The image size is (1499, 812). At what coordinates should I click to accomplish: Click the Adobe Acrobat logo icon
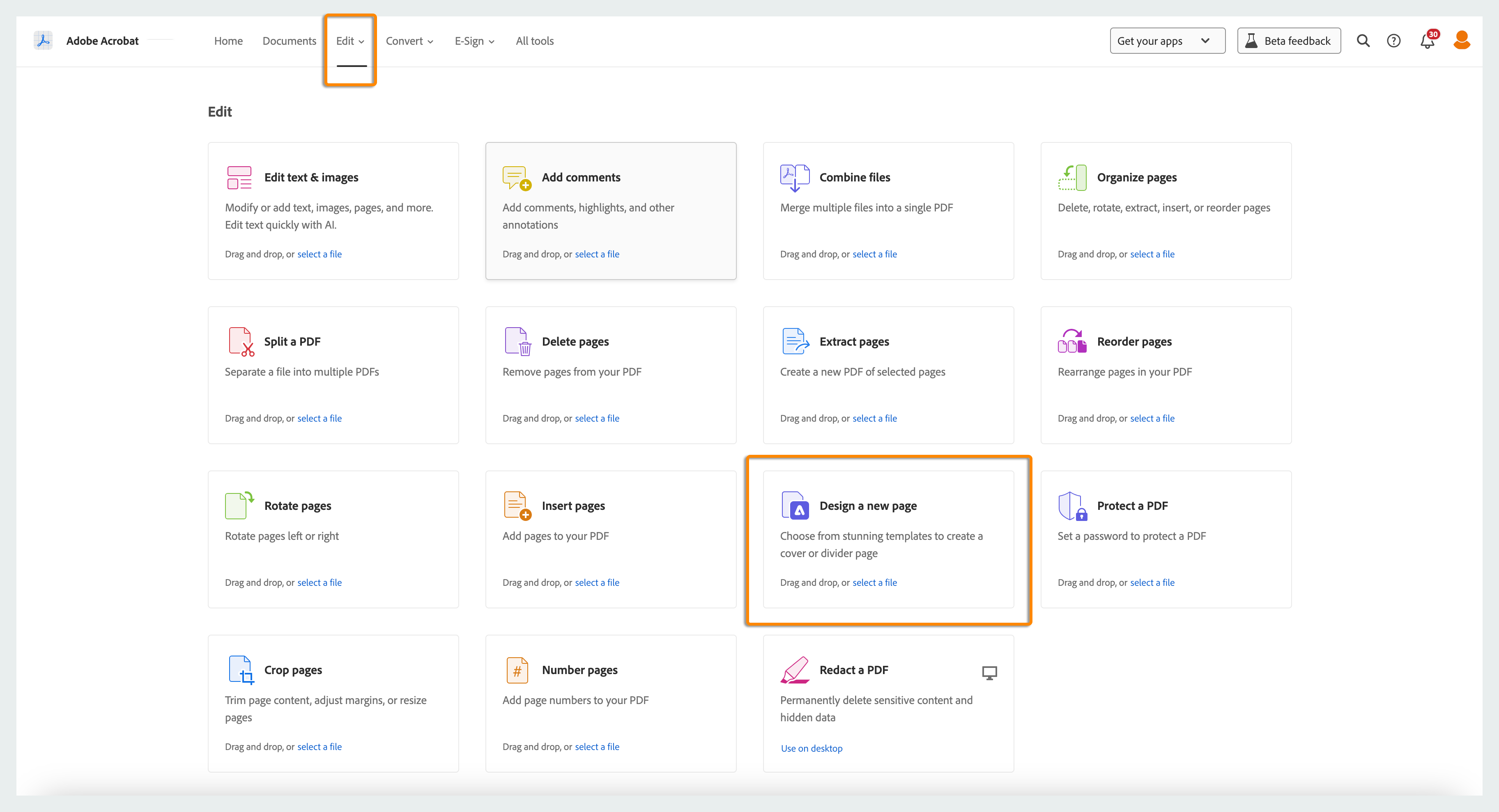pyautogui.click(x=43, y=41)
